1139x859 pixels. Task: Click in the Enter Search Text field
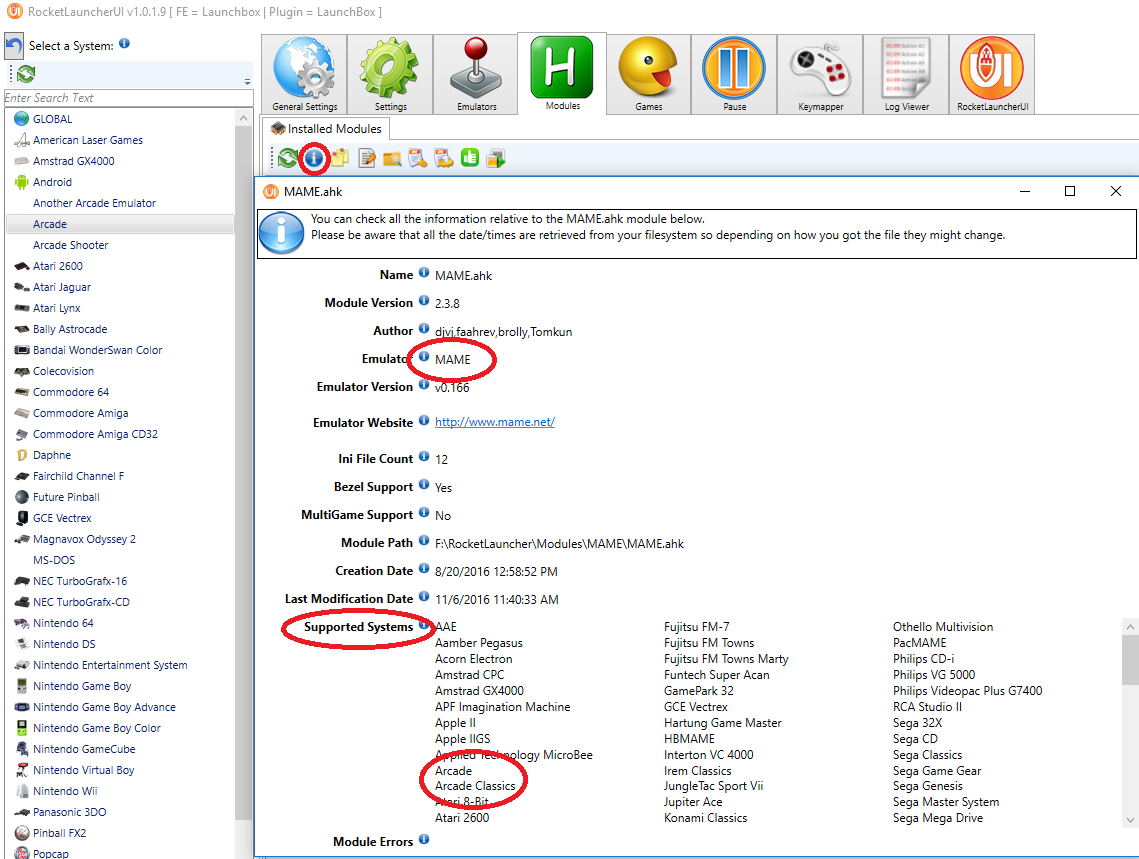pyautogui.click(x=129, y=98)
